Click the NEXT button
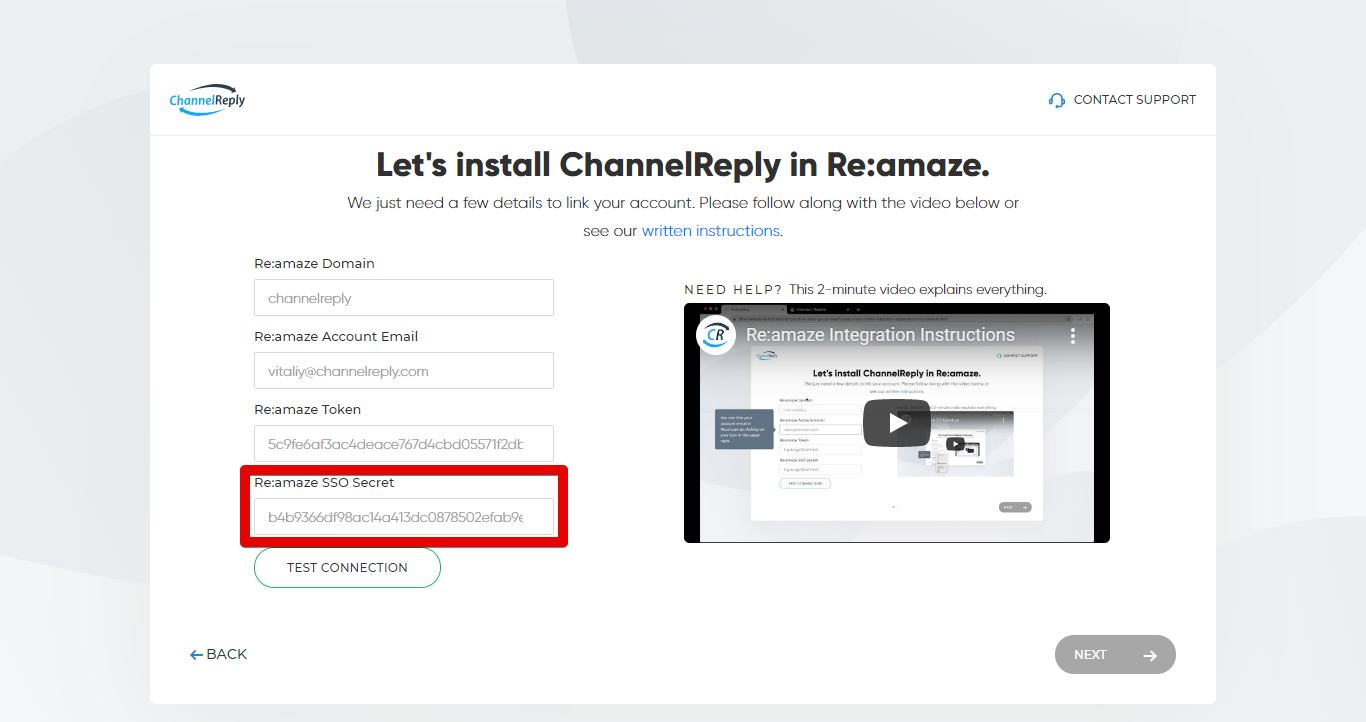Viewport: 1366px width, 722px height. [1115, 655]
